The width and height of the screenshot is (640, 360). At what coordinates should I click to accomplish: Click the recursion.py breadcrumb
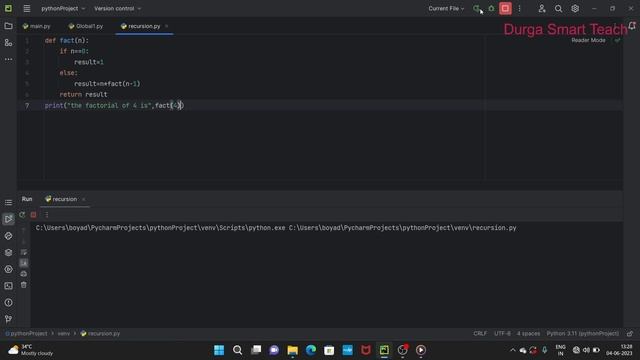click(x=100, y=333)
